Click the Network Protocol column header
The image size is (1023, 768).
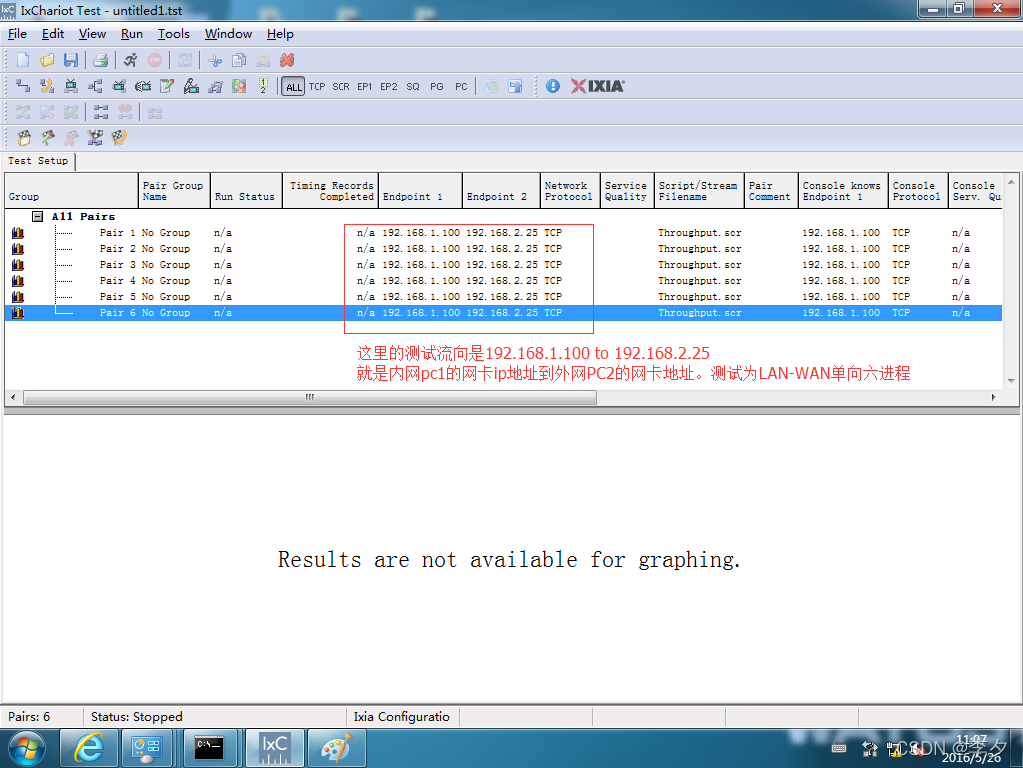[570, 191]
